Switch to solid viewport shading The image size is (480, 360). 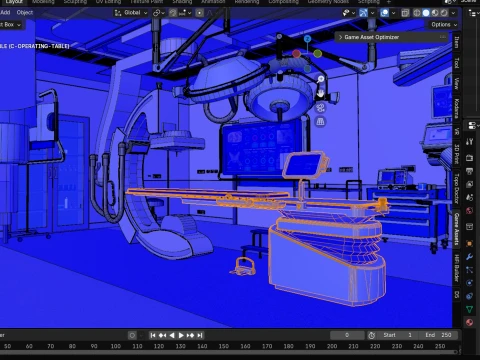[x=426, y=13]
